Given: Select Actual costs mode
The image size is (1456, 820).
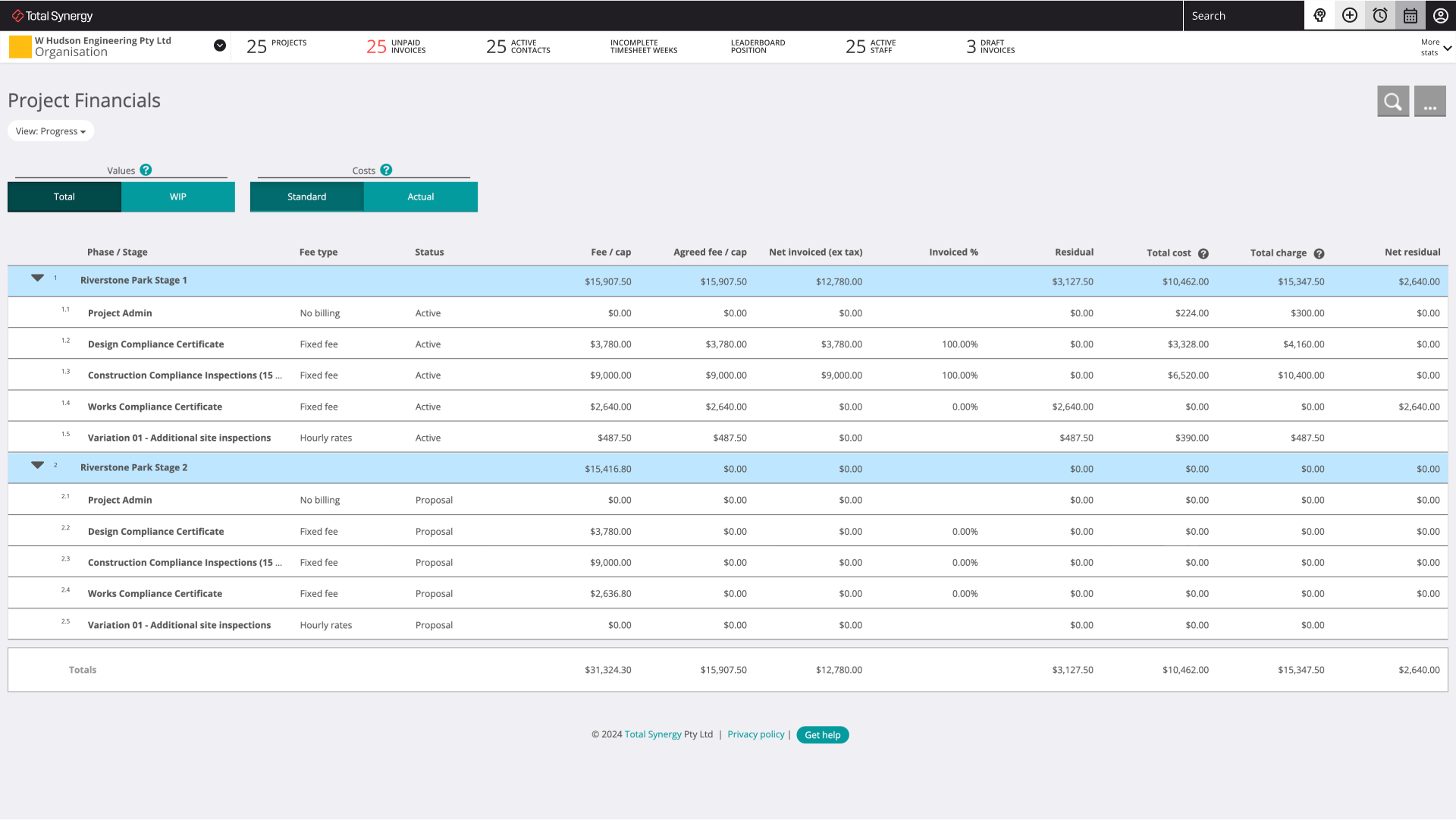Looking at the screenshot, I should [420, 196].
